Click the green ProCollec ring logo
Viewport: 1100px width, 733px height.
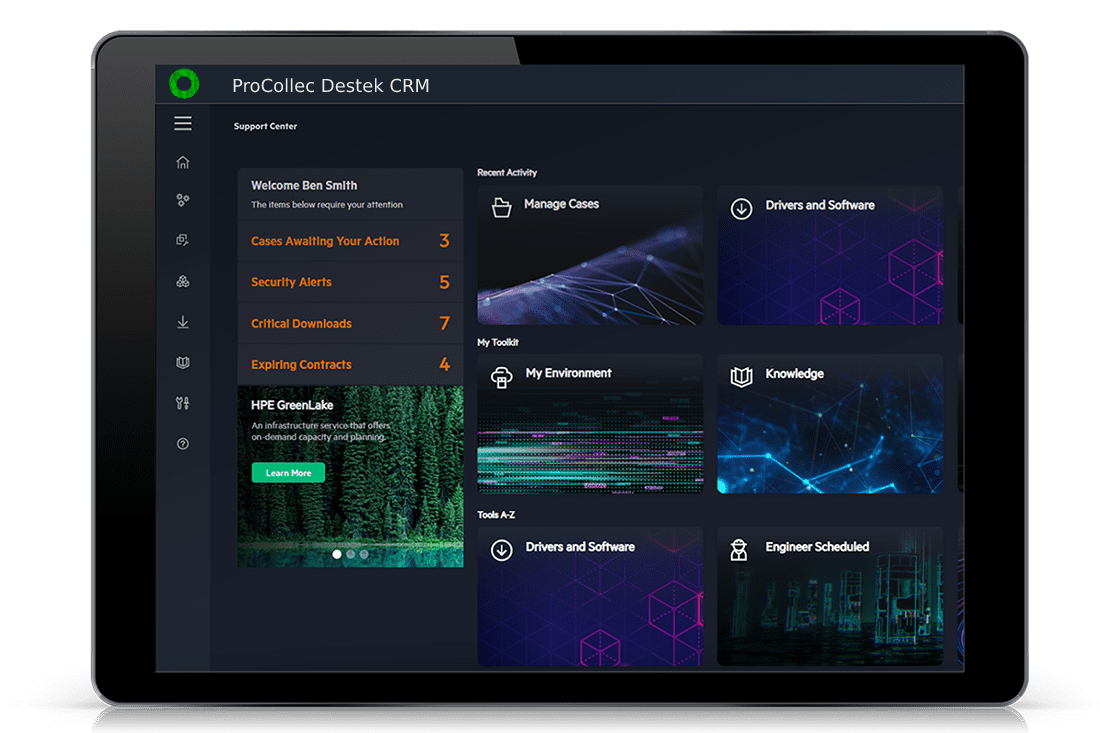click(x=184, y=84)
